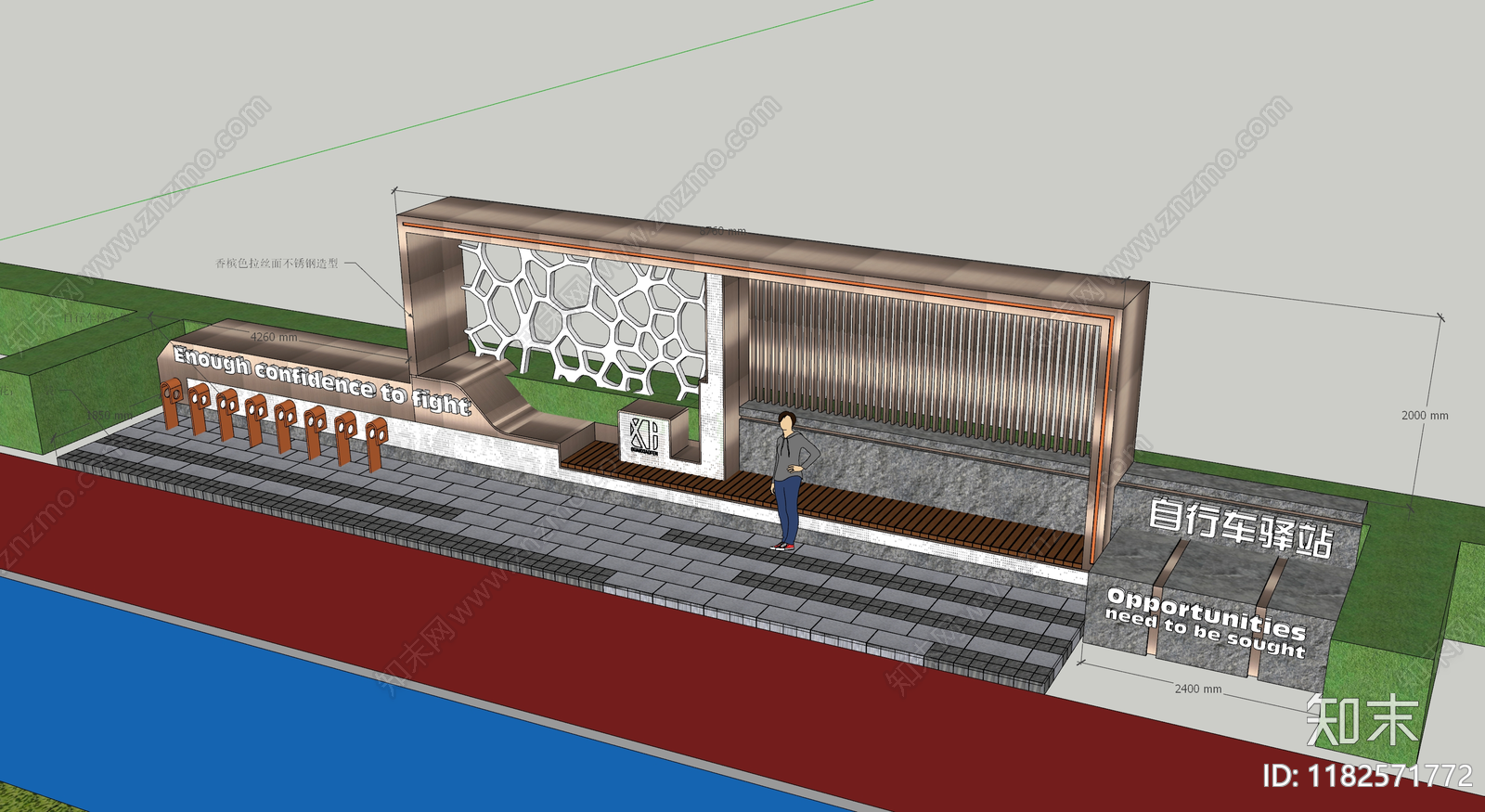Select the "2400 mm" width dimension label
Screen dimensions: 1485x812
pyautogui.click(x=1198, y=689)
